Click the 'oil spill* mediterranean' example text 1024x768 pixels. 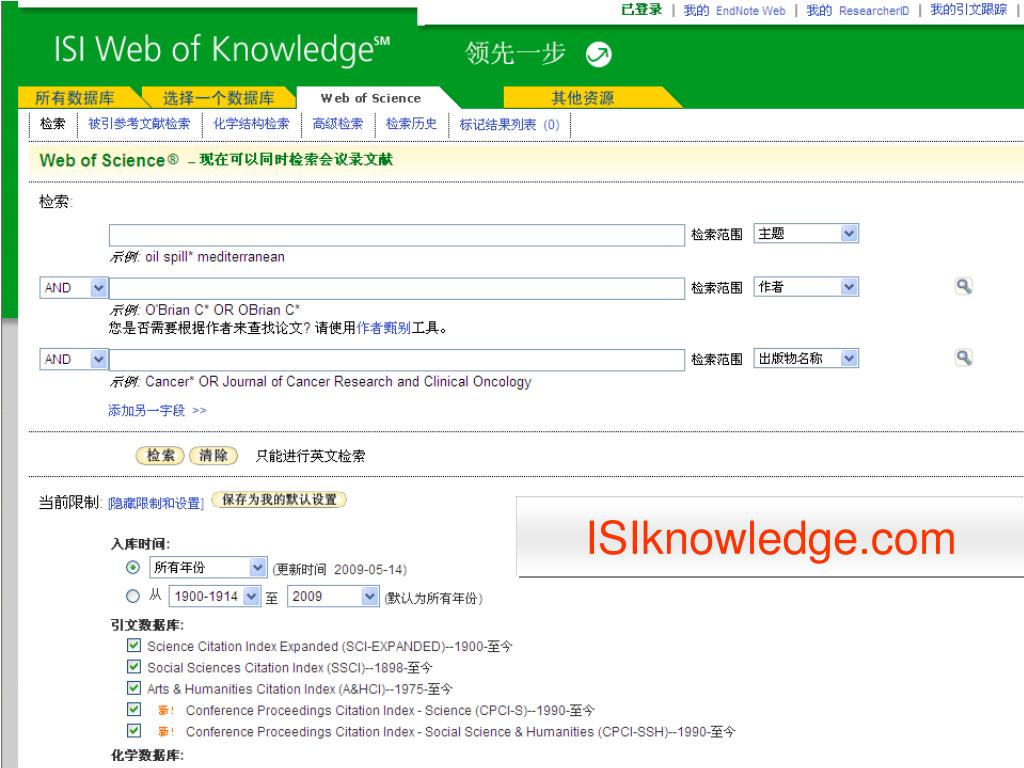coord(215,257)
